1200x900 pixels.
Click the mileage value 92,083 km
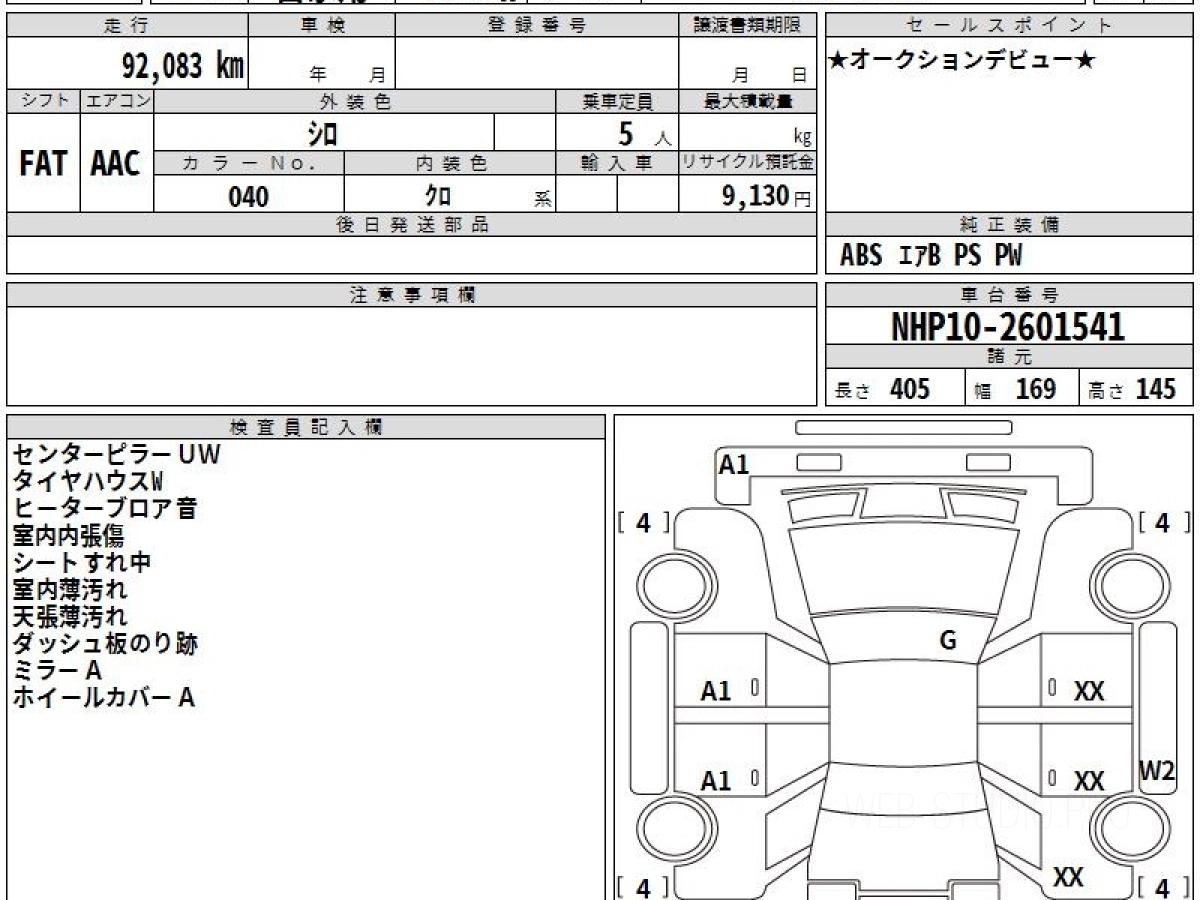tap(183, 66)
